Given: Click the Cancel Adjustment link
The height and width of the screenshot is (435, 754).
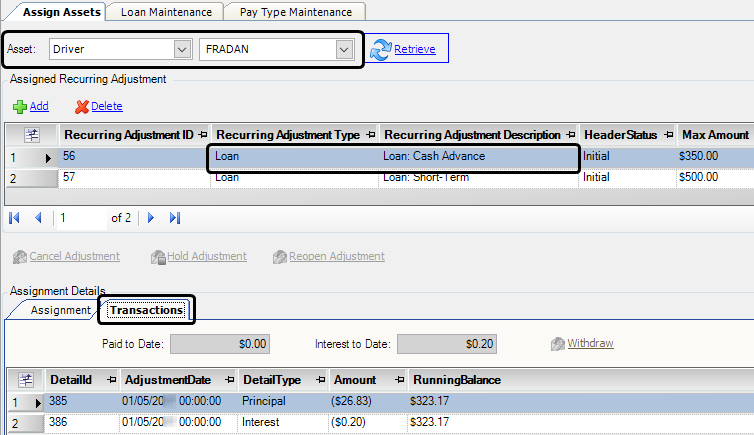Looking at the screenshot, I should [x=75, y=256].
